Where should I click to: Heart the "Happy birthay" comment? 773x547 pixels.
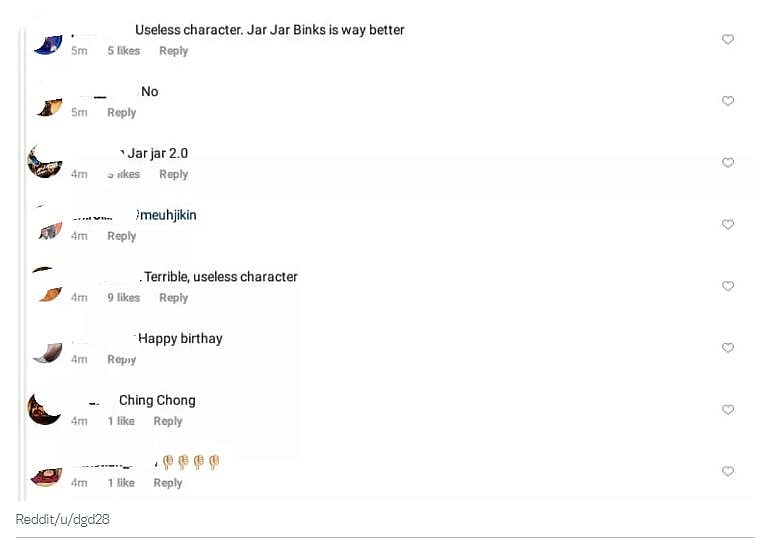click(x=728, y=348)
